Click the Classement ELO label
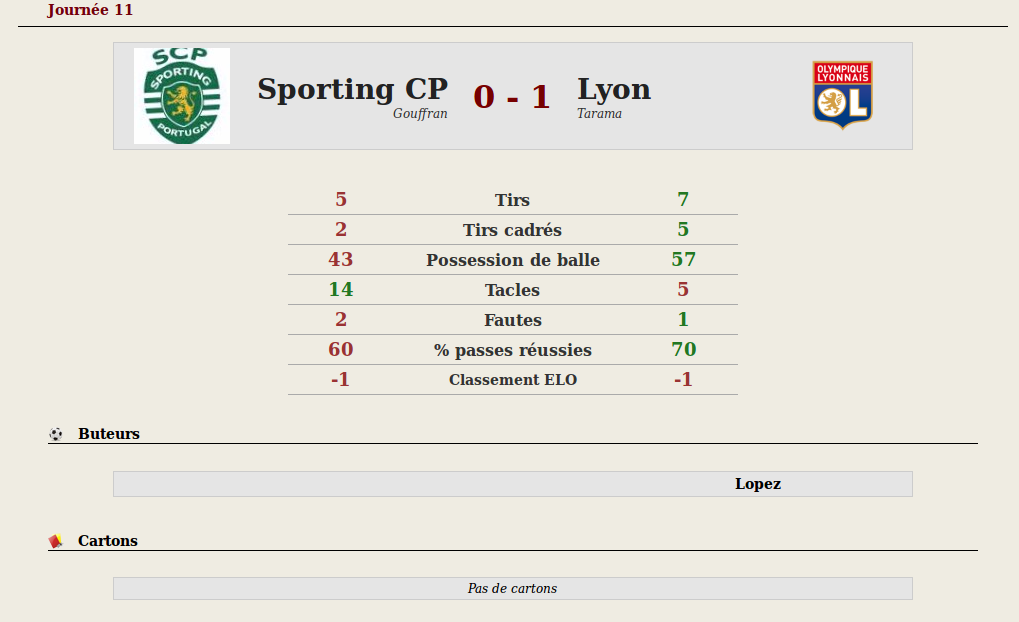1019x622 pixels. pyautogui.click(x=513, y=380)
